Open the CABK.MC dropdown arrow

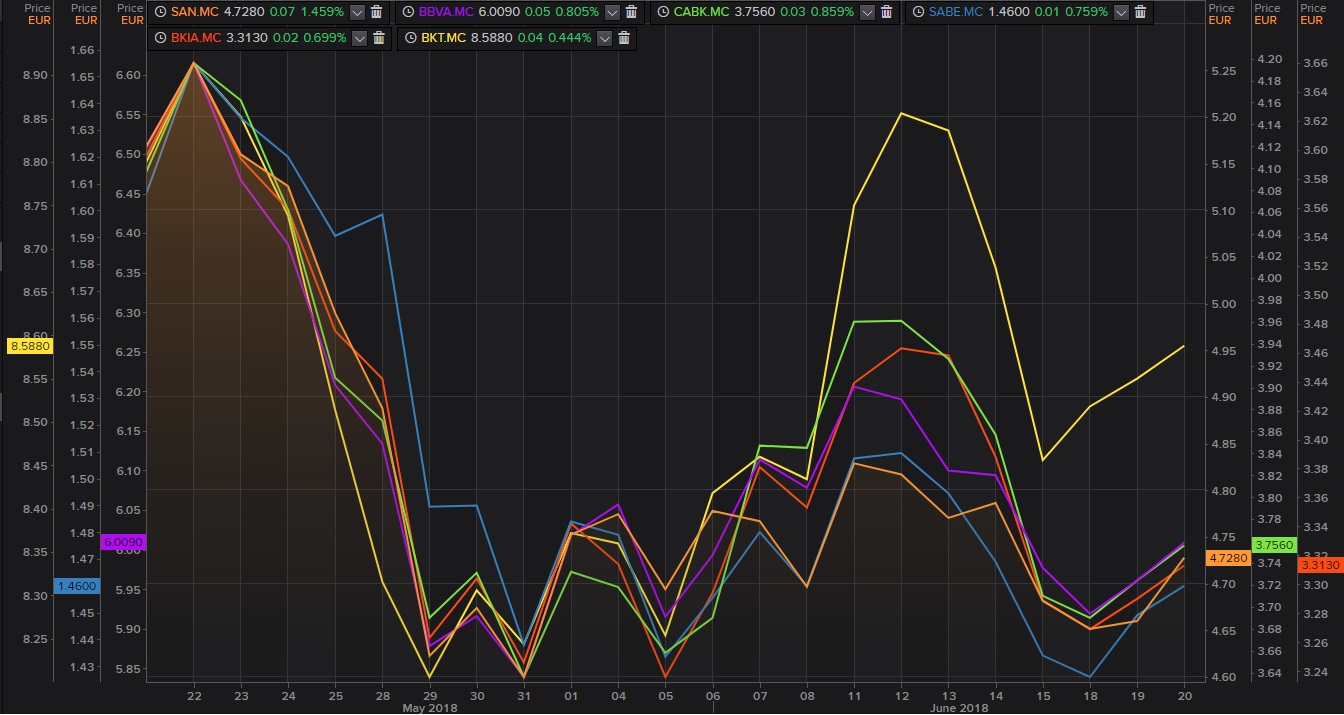(866, 12)
